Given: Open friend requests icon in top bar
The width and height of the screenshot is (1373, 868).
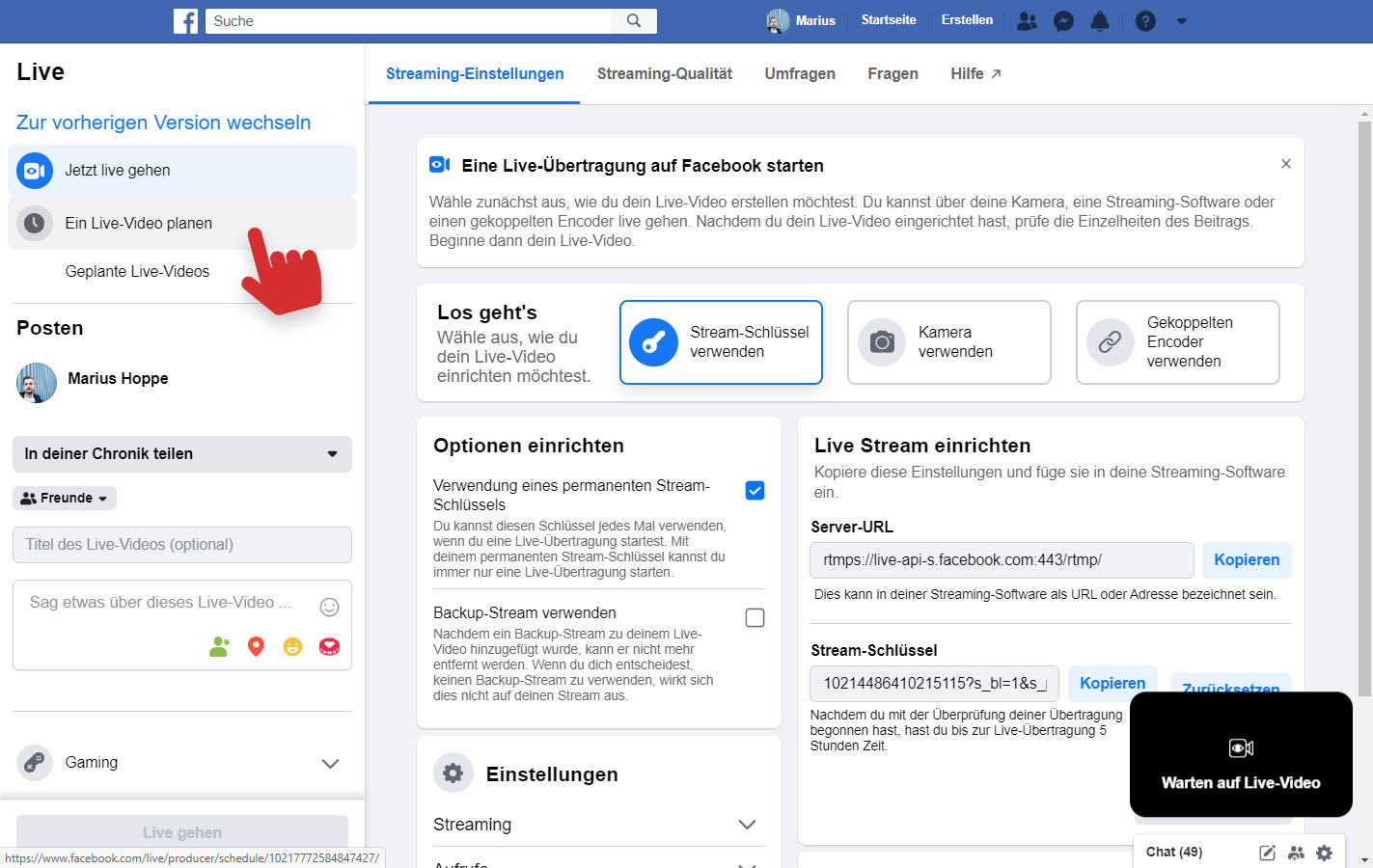Looking at the screenshot, I should [1028, 21].
